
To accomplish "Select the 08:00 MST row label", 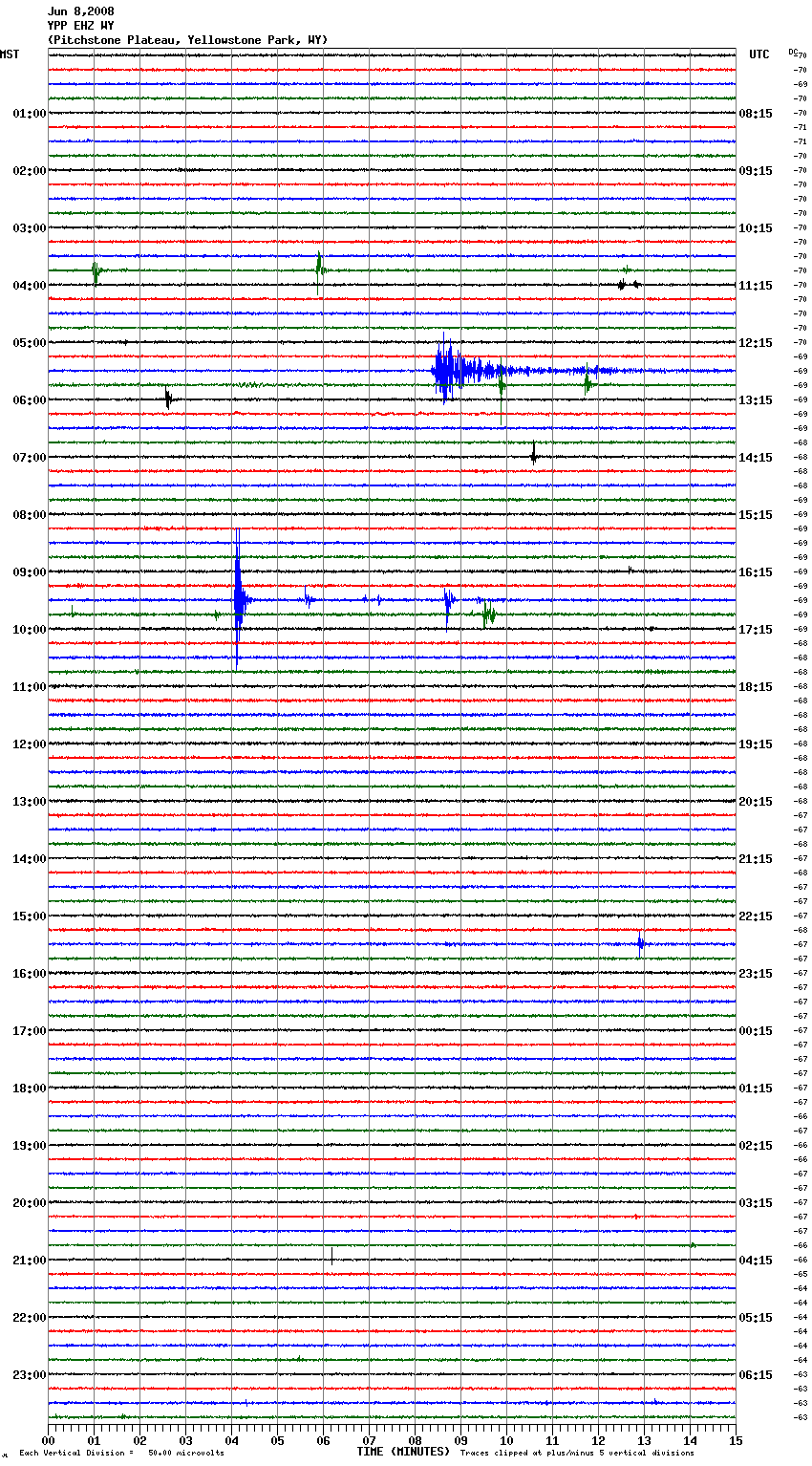I will coord(30,515).
